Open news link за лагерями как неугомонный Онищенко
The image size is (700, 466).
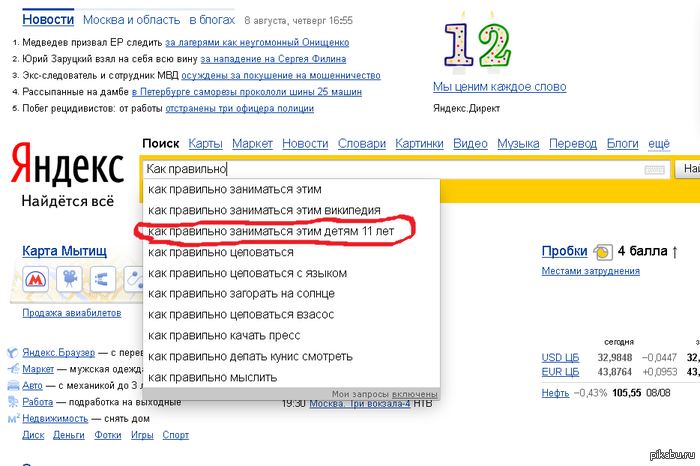coord(257,43)
